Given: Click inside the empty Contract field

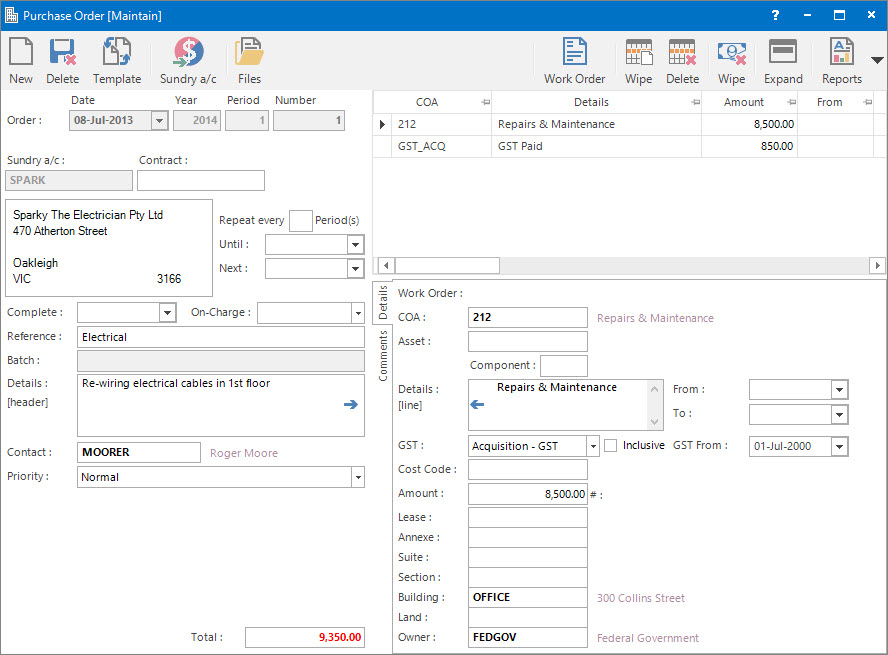Looking at the screenshot, I should (200, 180).
